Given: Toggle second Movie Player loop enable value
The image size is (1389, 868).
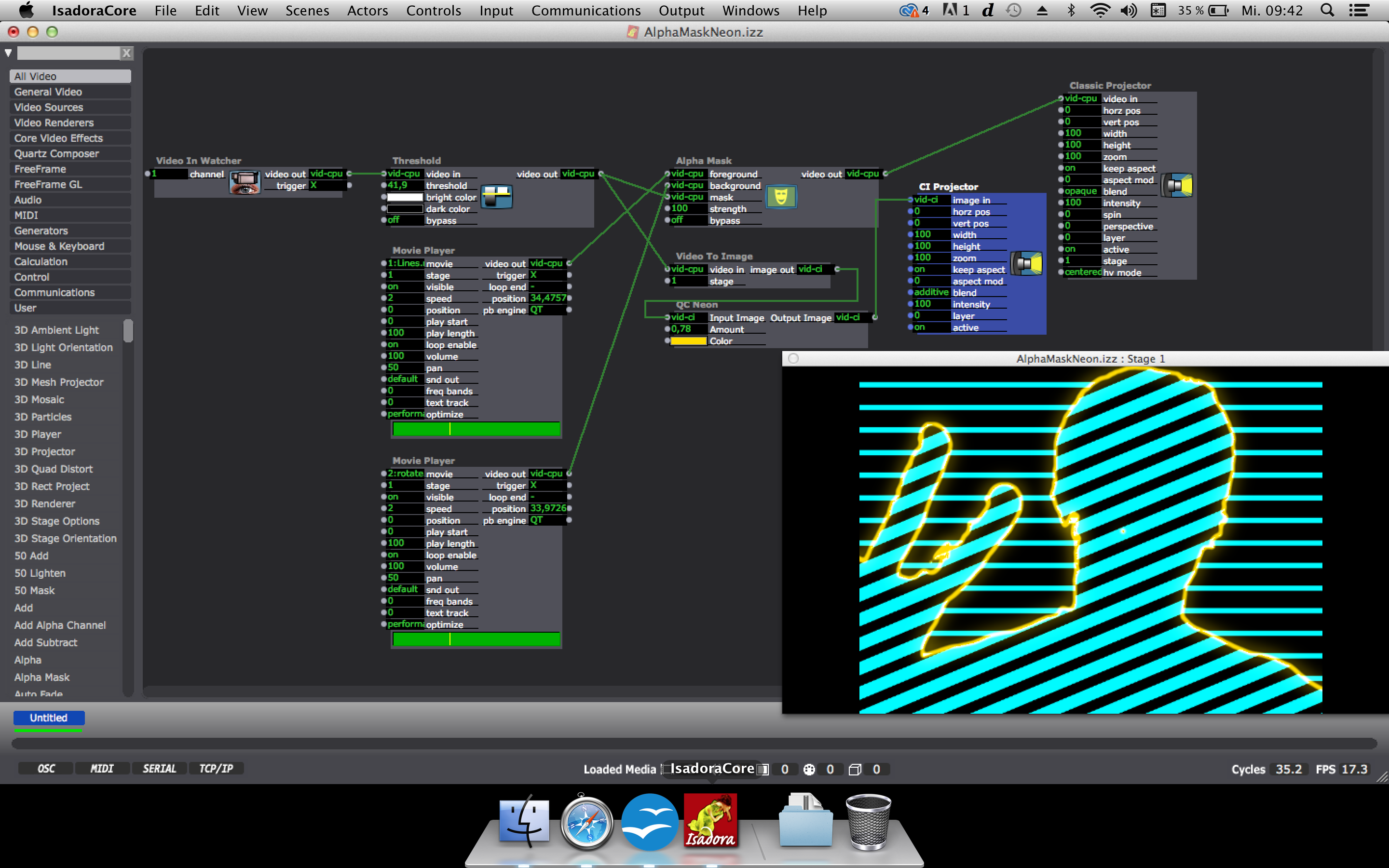Looking at the screenshot, I should [x=404, y=555].
